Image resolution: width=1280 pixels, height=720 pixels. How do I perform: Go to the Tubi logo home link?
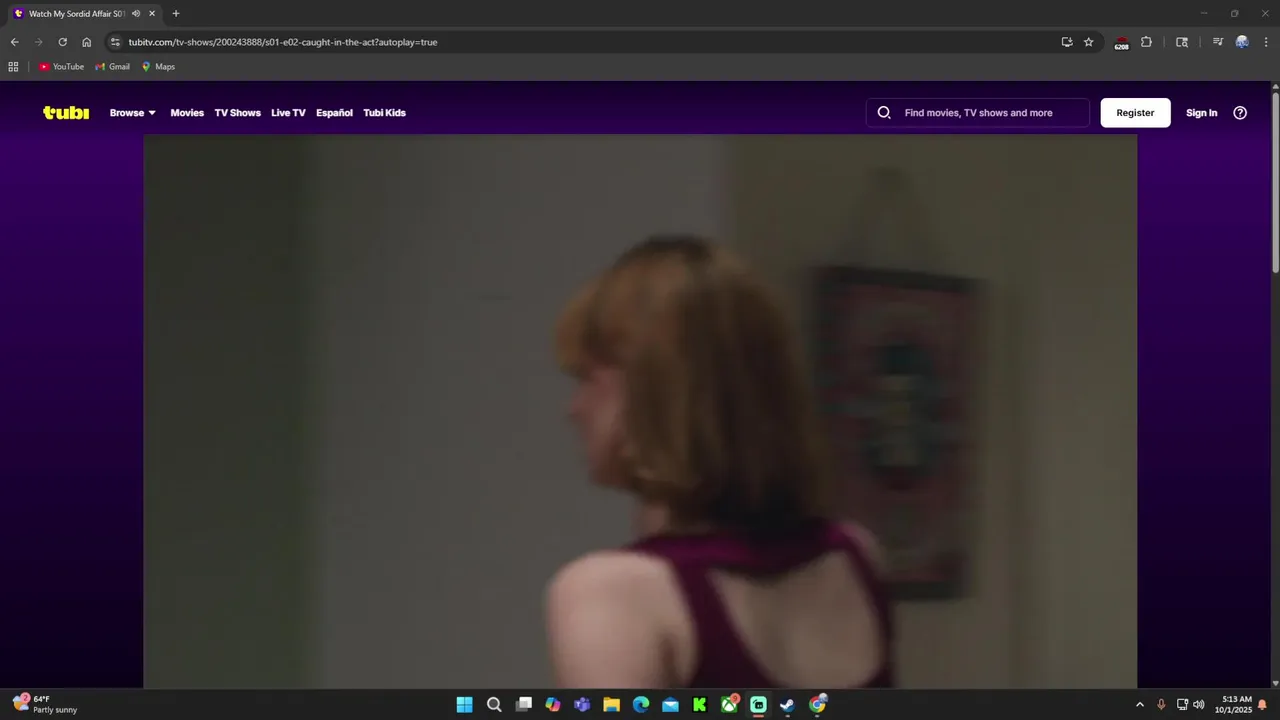point(66,113)
